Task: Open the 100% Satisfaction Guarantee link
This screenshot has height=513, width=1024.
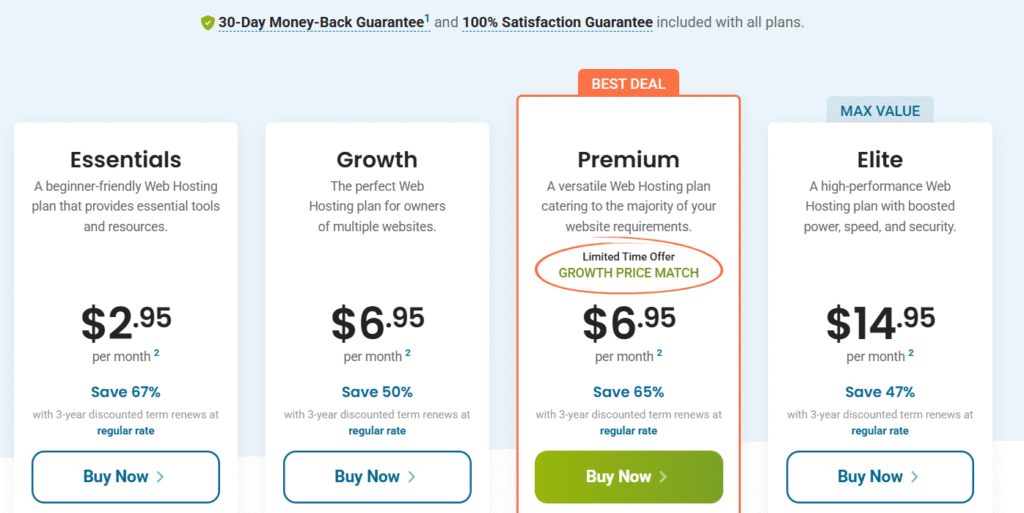Action: pos(557,23)
